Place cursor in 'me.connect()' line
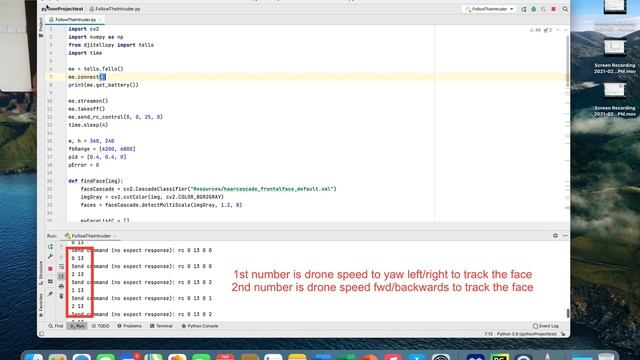Screen dimensions: 640x360 (x=87, y=77)
